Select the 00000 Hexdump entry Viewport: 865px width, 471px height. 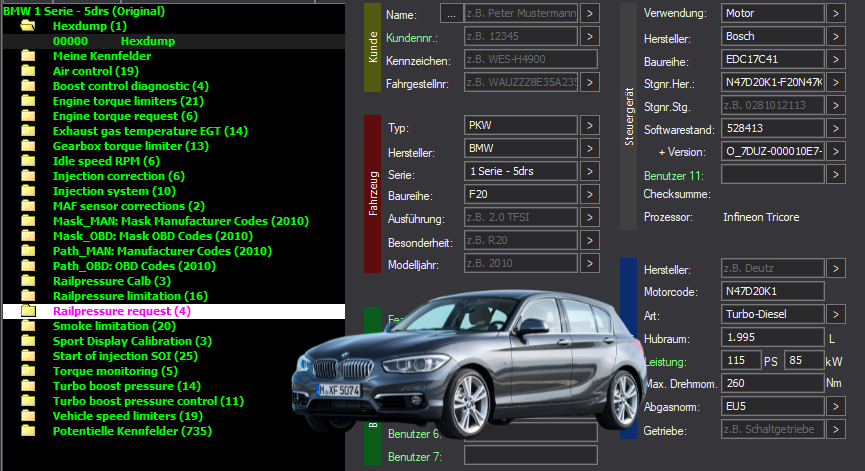click(x=174, y=41)
